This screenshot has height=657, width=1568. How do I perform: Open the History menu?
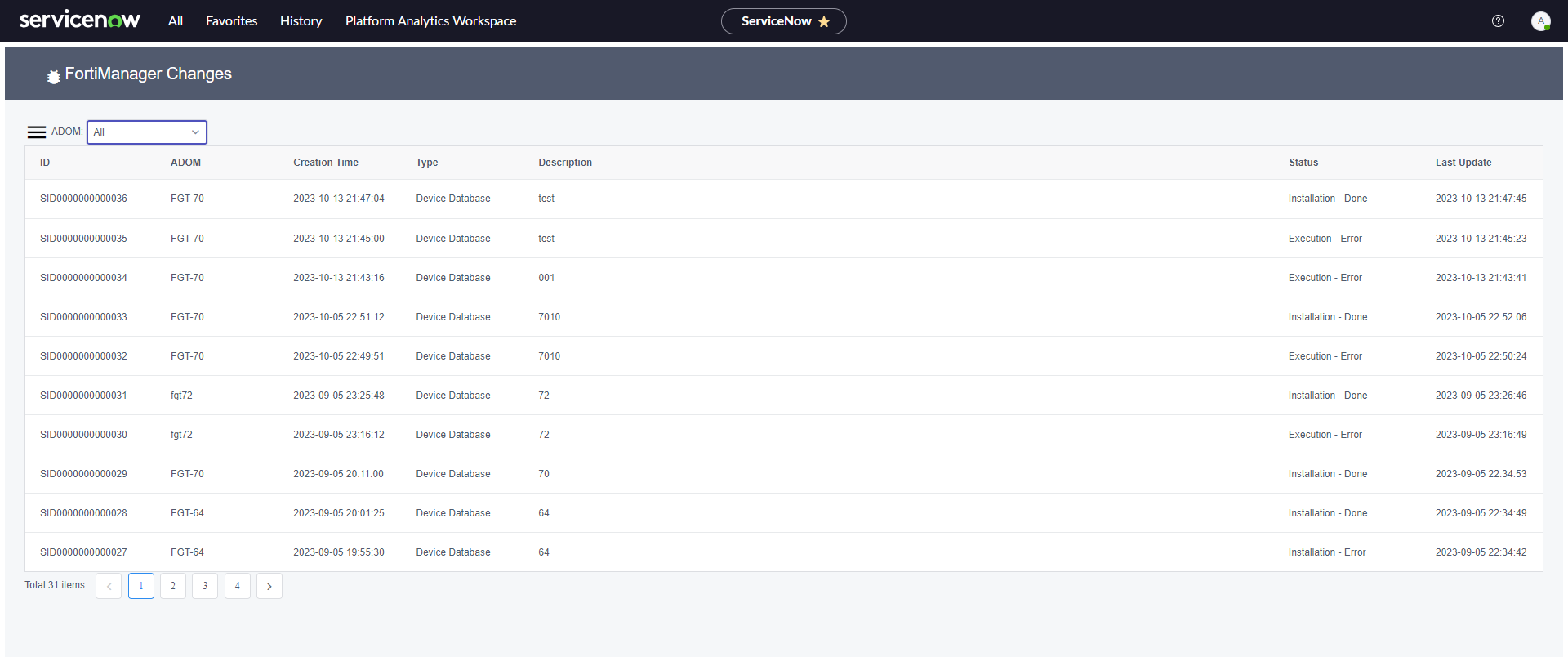(x=301, y=21)
